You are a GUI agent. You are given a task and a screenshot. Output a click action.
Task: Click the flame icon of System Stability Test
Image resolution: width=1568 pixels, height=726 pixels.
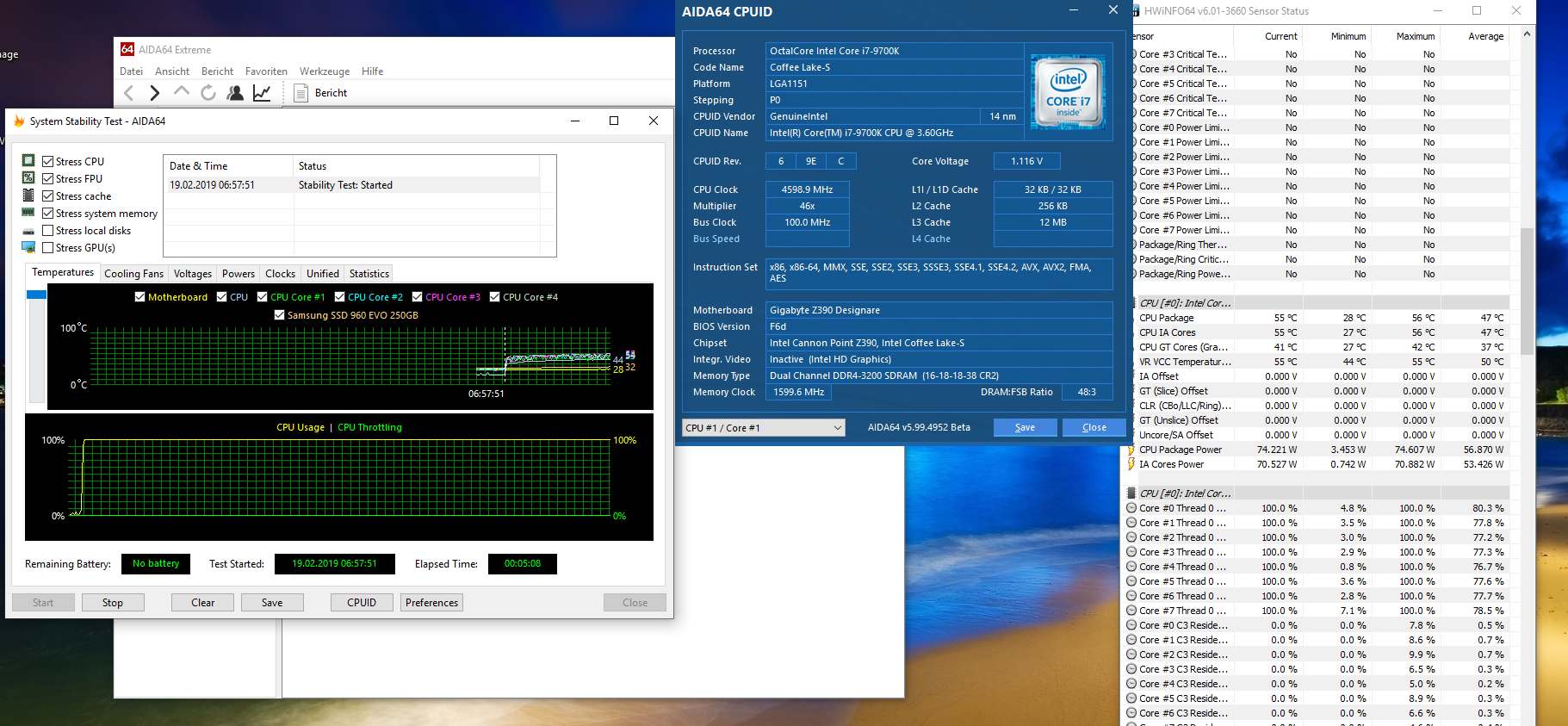coord(19,121)
